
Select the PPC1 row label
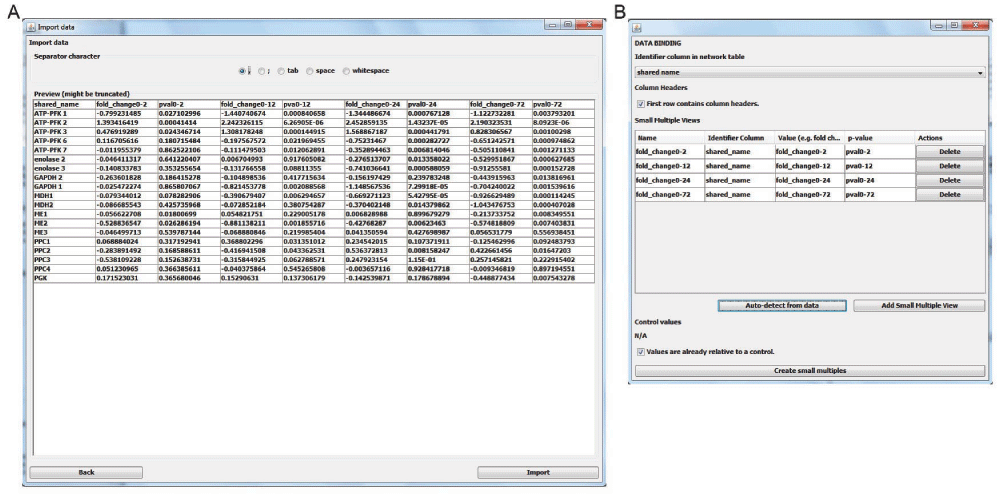(x=64, y=242)
